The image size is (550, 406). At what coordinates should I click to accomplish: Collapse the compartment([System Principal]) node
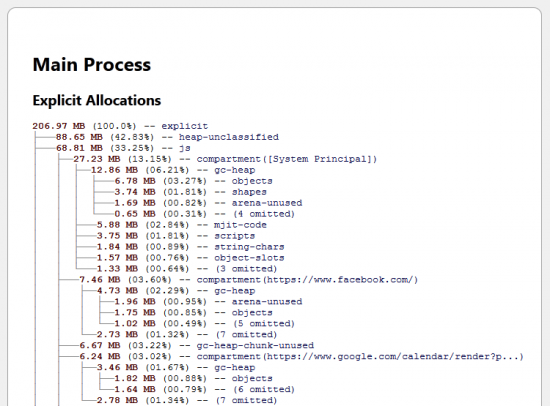(225, 159)
